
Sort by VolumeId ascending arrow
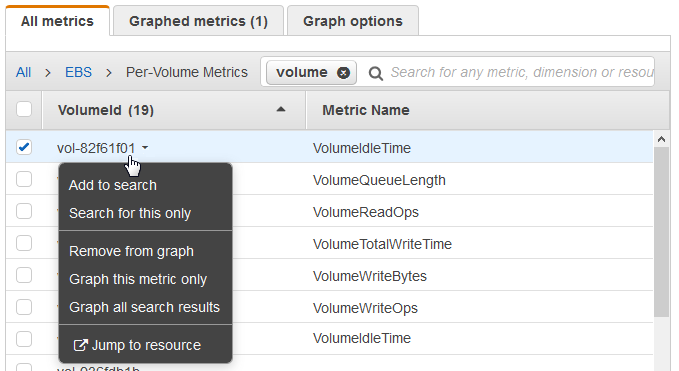[281, 110]
